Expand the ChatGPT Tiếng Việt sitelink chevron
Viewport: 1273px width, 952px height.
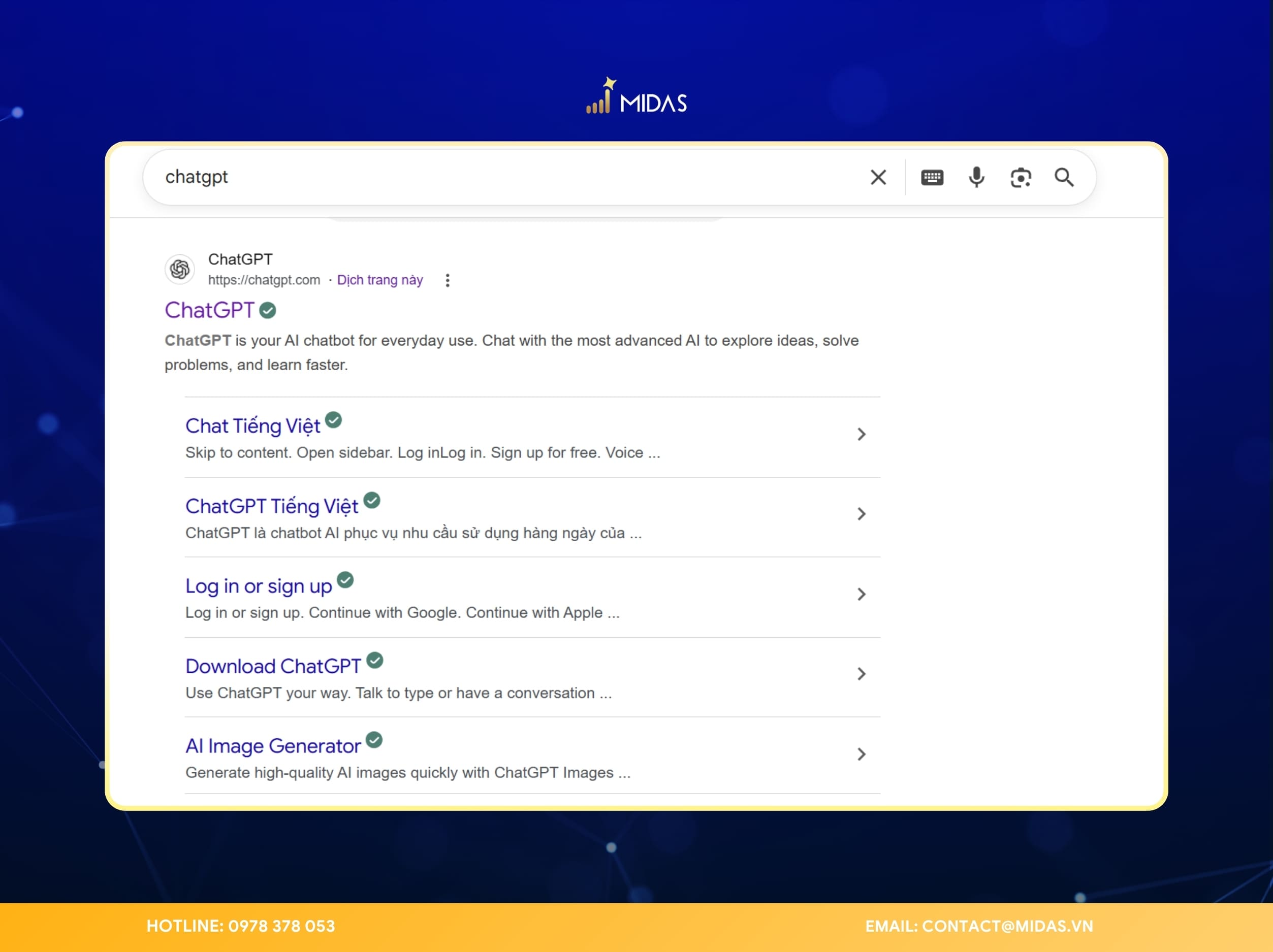pyautogui.click(x=861, y=514)
